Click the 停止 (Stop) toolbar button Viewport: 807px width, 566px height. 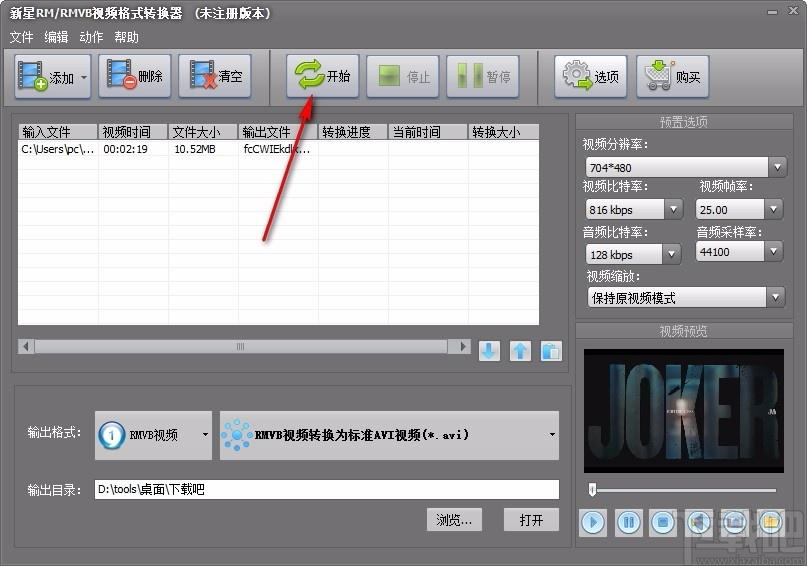(x=403, y=77)
